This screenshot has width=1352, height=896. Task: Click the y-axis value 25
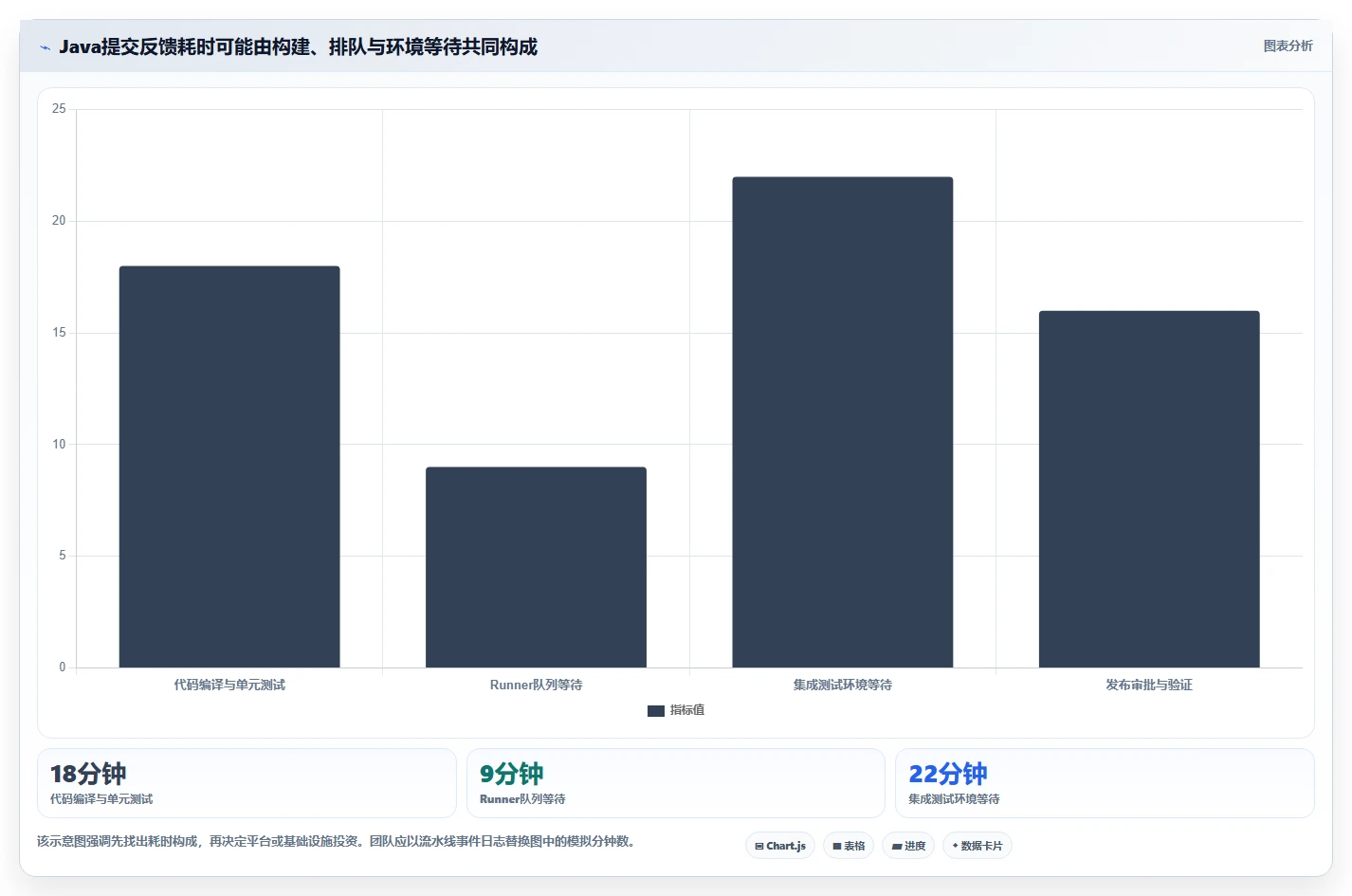click(x=59, y=109)
